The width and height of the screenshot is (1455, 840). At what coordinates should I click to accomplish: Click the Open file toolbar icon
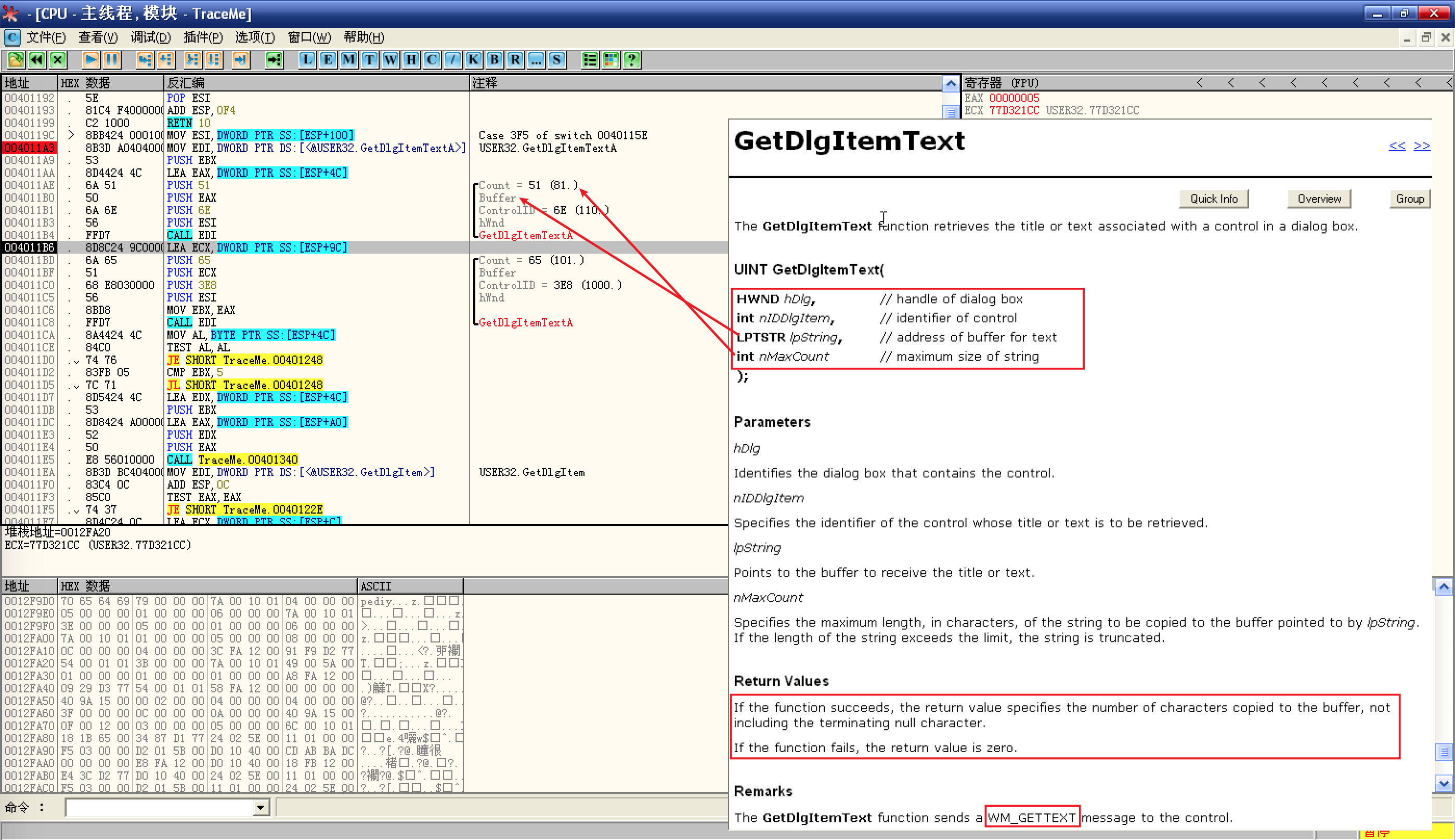coord(16,59)
